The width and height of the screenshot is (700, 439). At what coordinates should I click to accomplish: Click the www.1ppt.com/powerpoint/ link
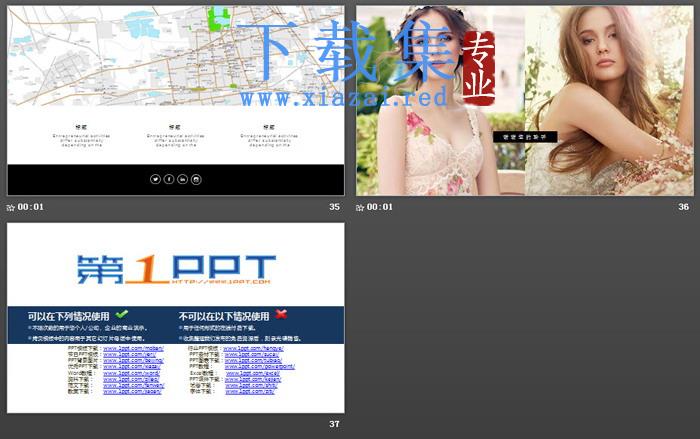[260, 367]
